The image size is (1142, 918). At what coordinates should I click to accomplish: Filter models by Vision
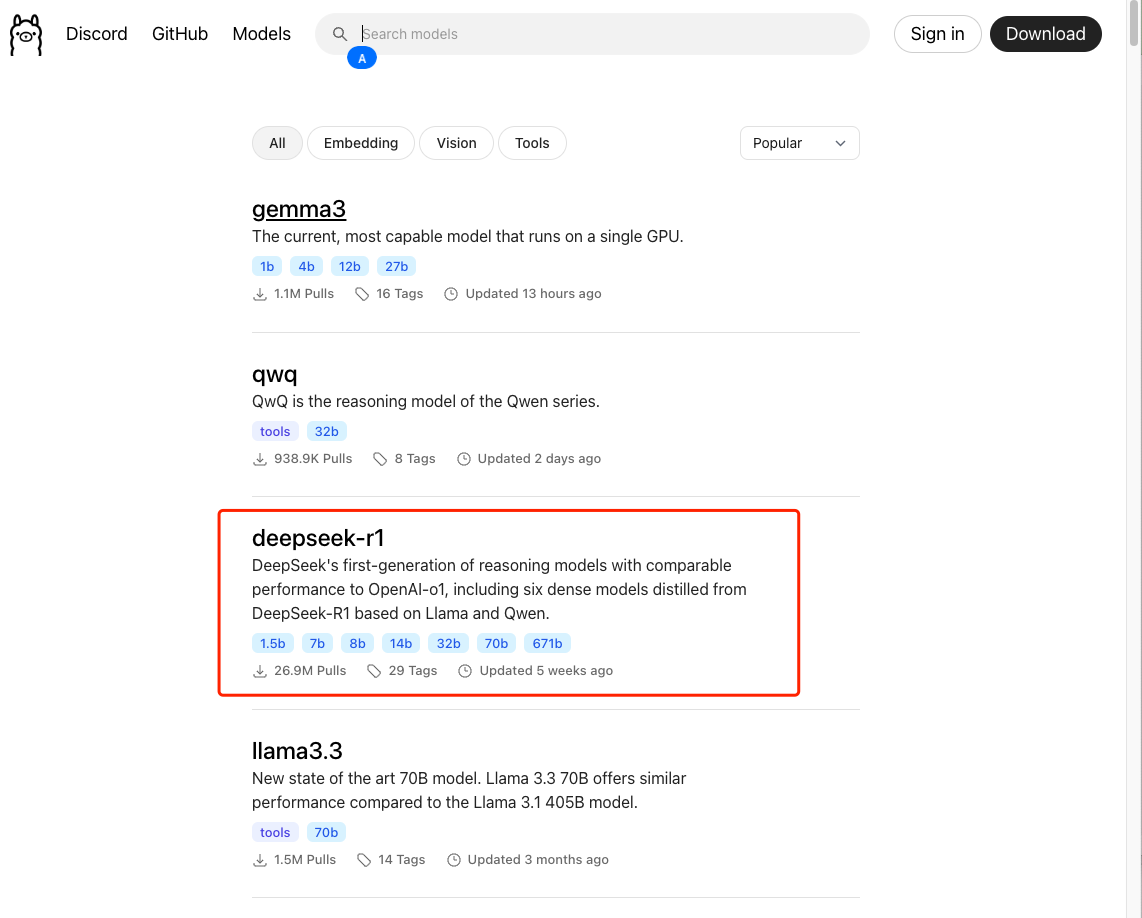tap(457, 144)
